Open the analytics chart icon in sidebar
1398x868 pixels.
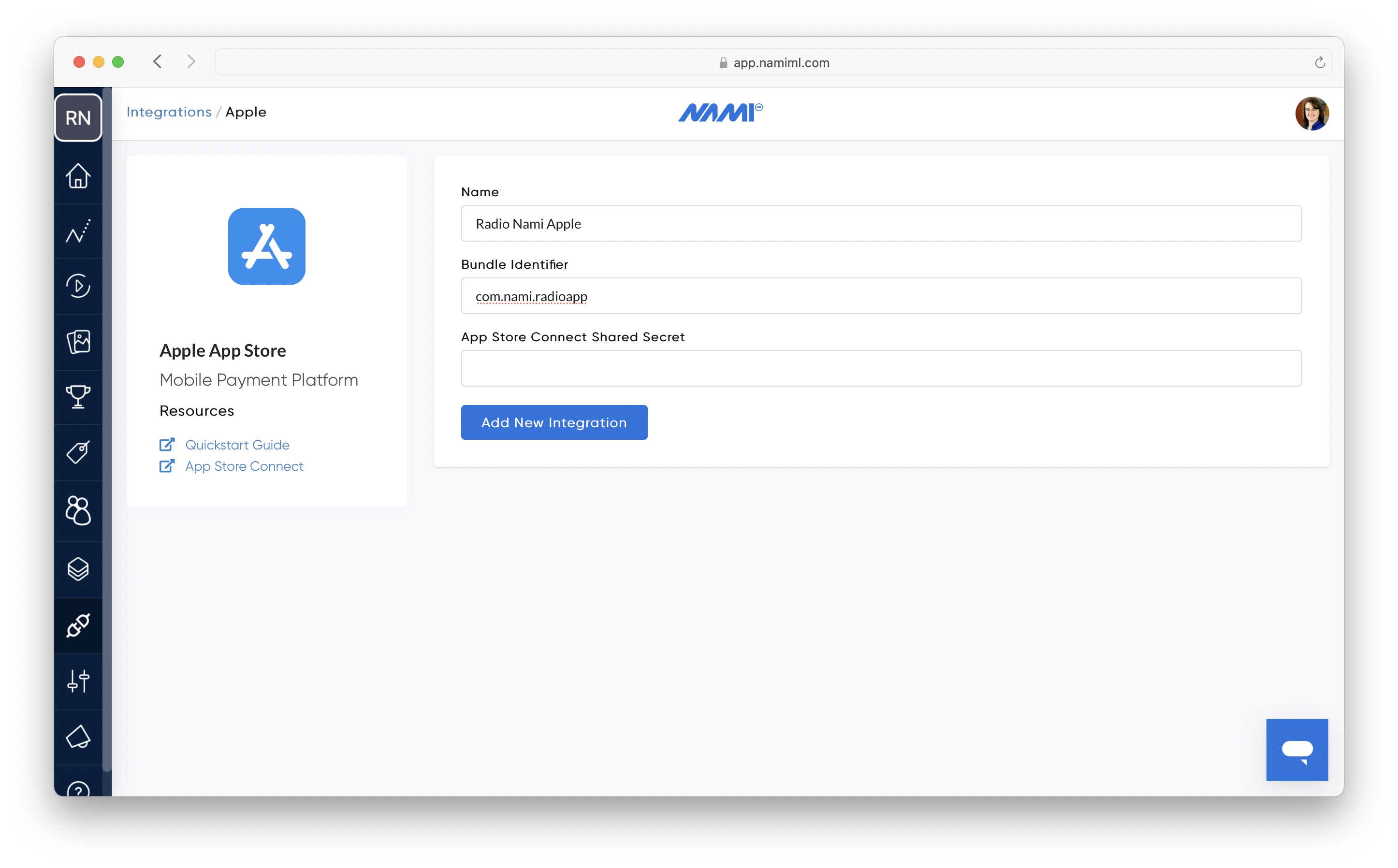(x=78, y=231)
